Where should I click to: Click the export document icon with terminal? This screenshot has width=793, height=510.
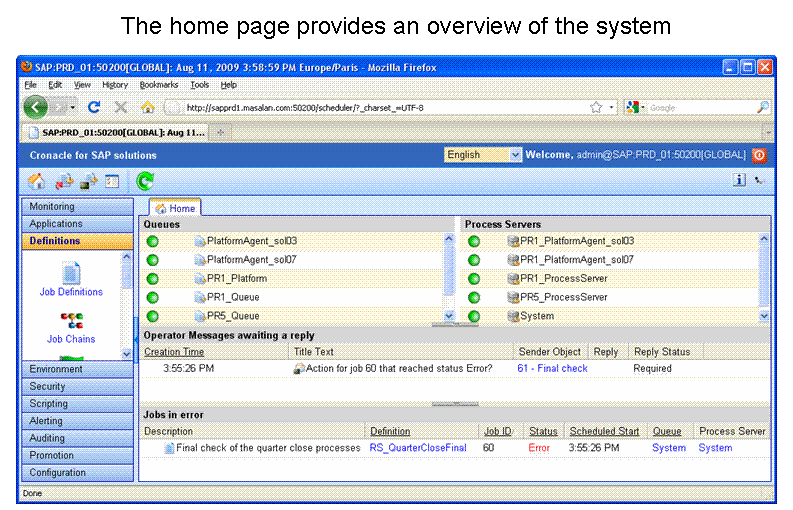pyautogui.click(x=89, y=181)
